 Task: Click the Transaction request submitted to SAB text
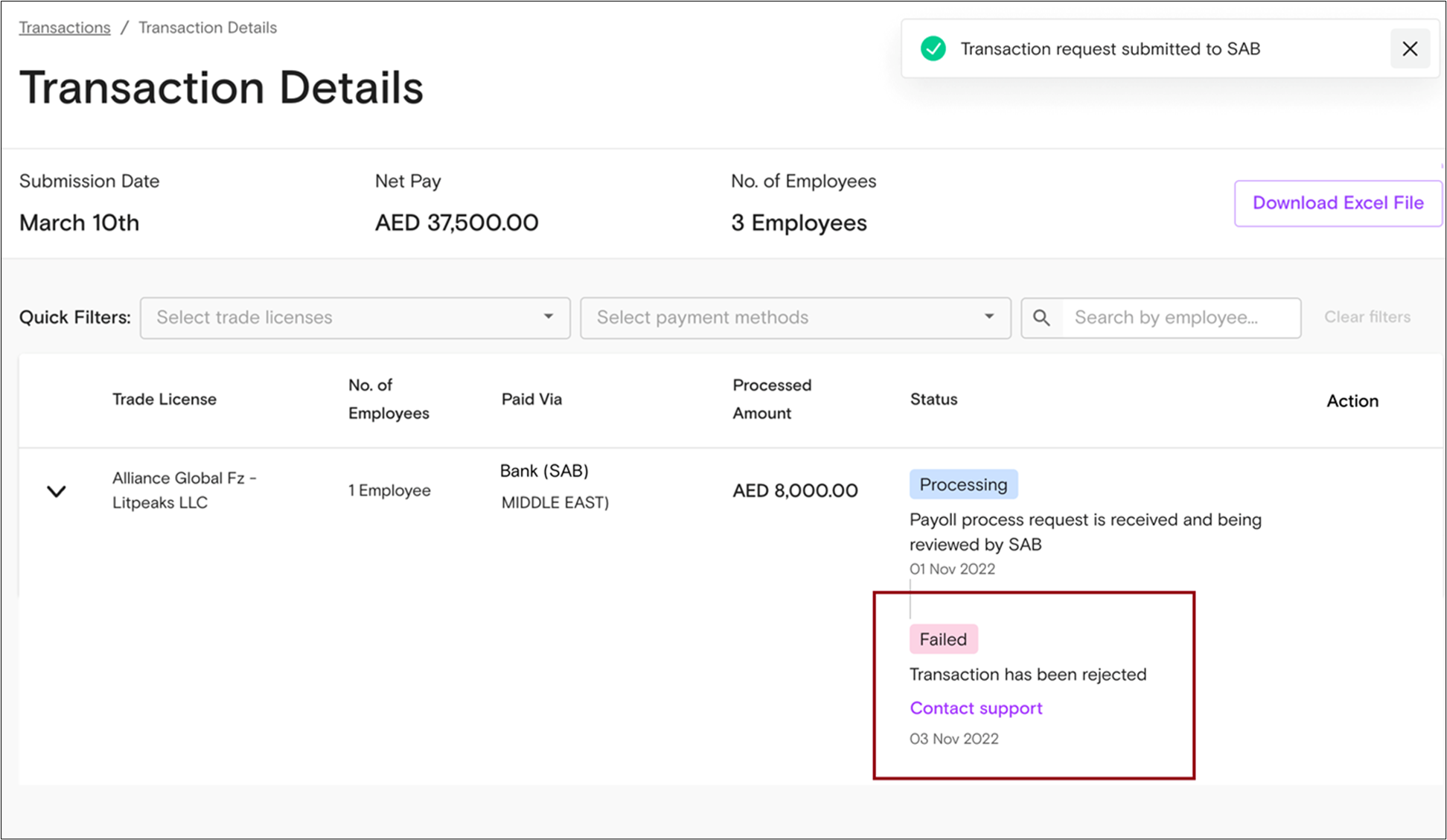1110,49
